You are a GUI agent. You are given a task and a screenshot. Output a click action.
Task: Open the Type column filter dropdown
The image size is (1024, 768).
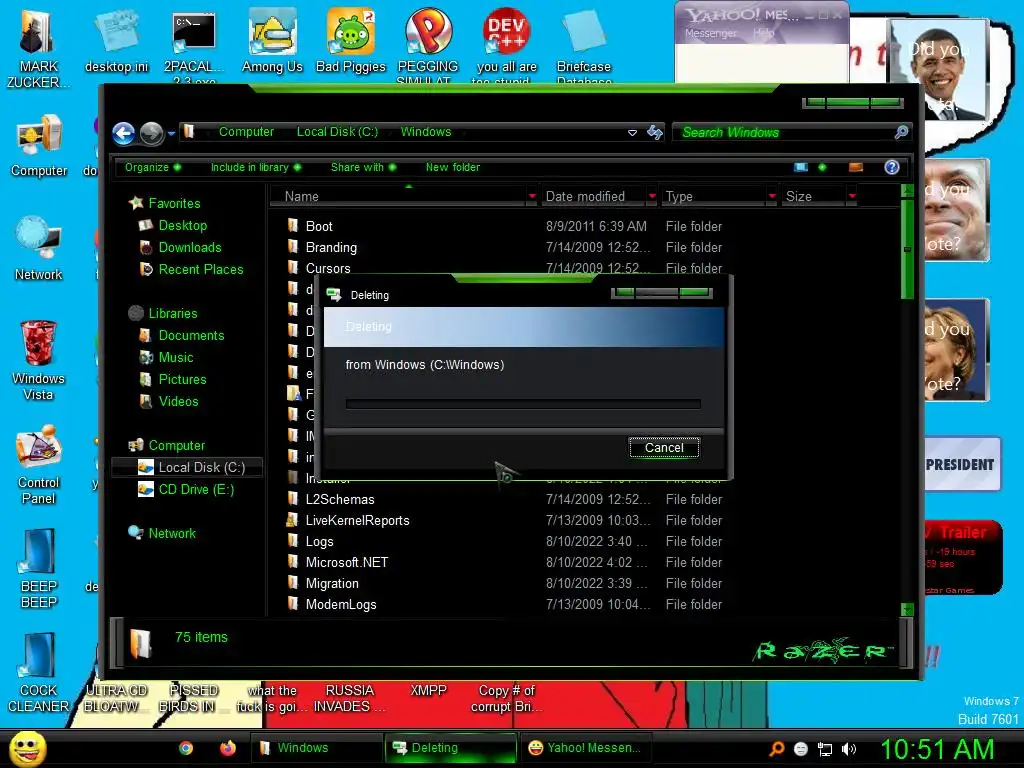[x=772, y=196]
